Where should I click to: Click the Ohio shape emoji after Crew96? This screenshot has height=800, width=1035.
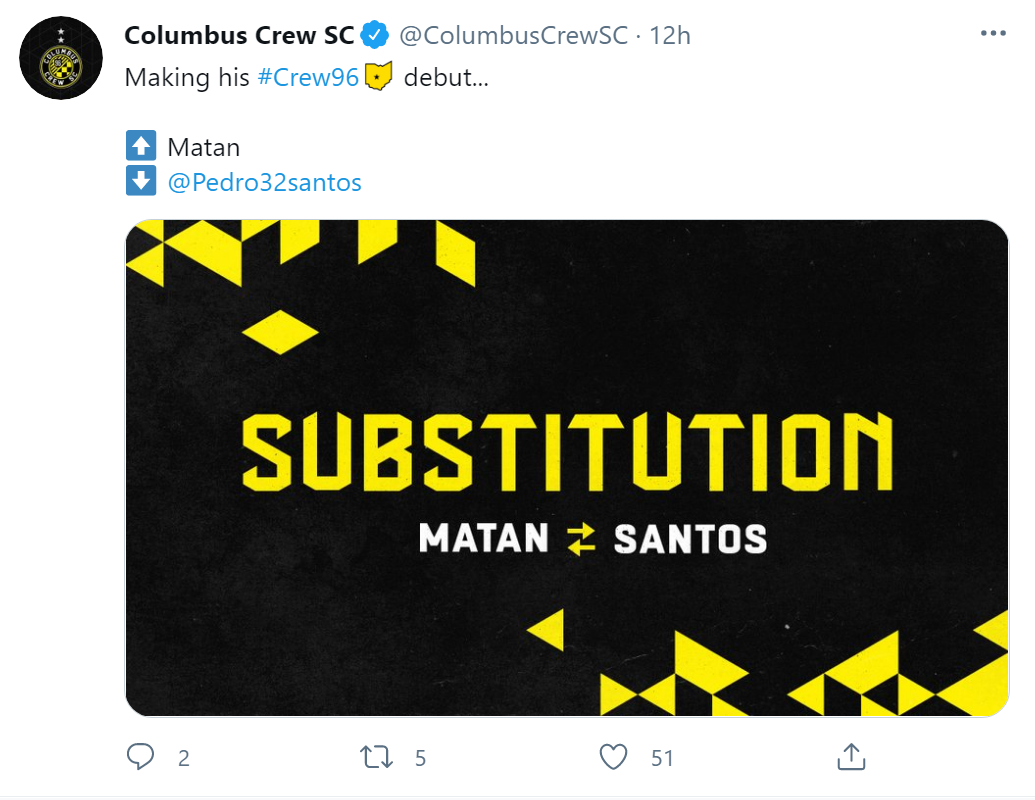point(378,75)
